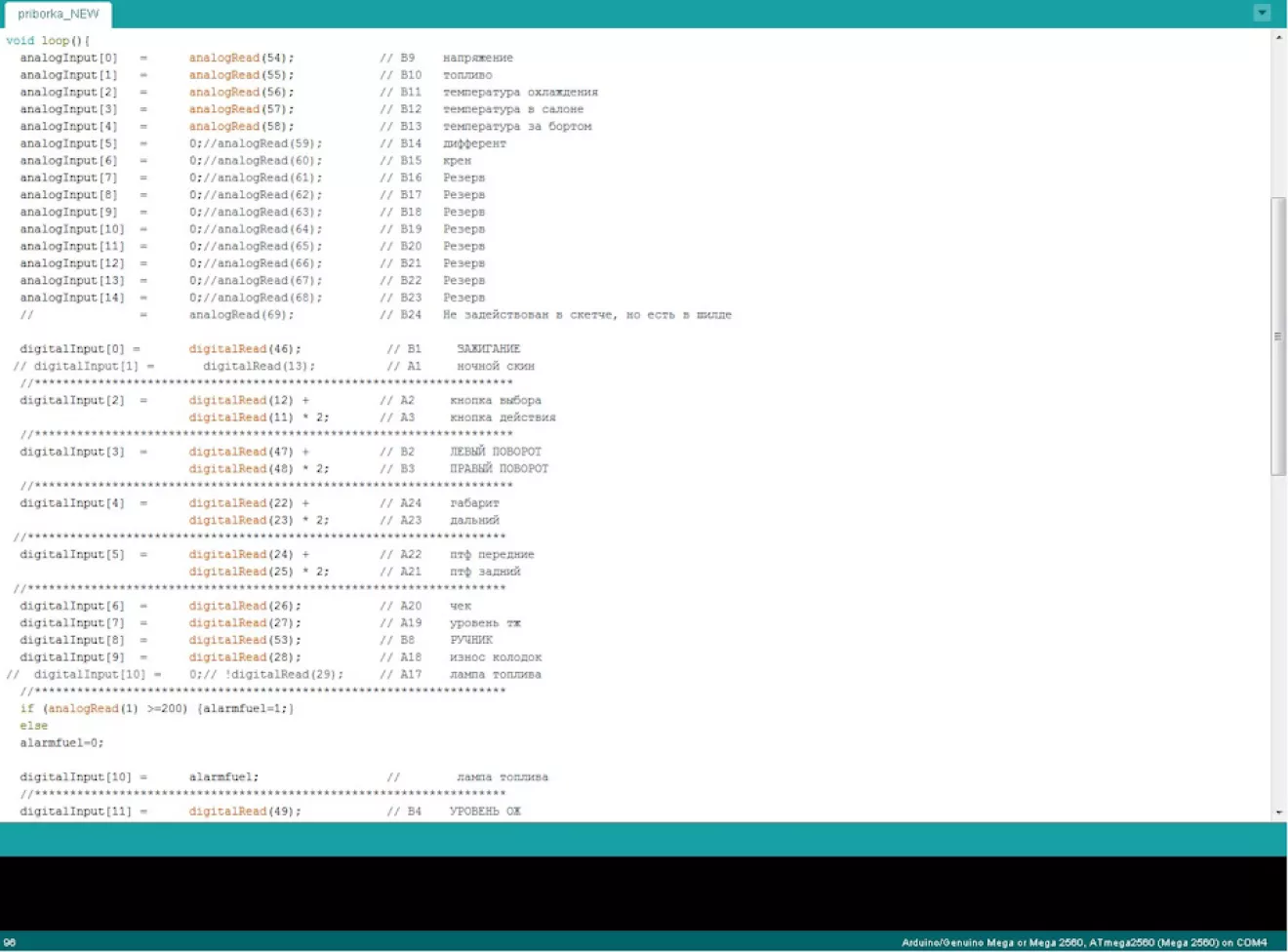Place cursor on the void loop() line

48,41
